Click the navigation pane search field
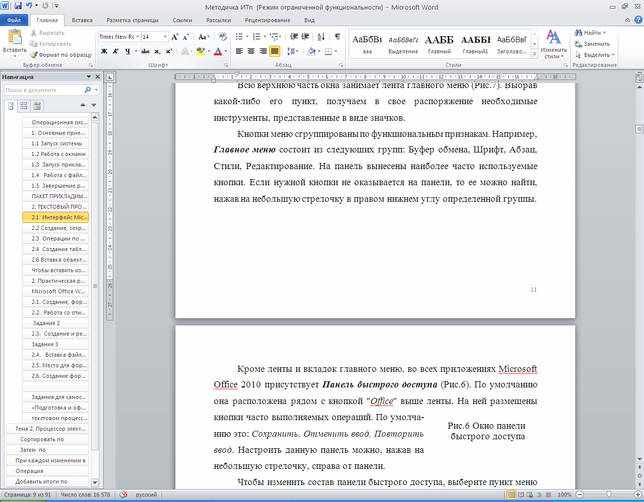644x502 pixels. point(43,90)
